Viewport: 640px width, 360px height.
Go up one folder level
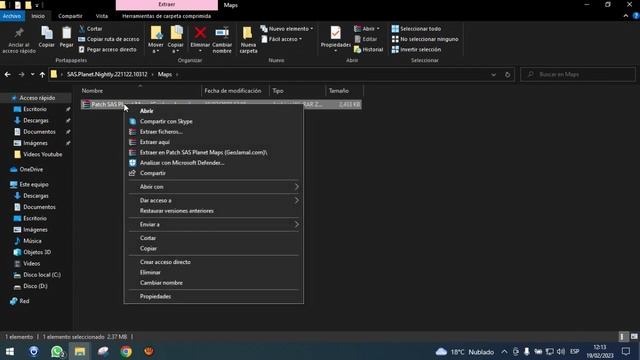[42, 74]
